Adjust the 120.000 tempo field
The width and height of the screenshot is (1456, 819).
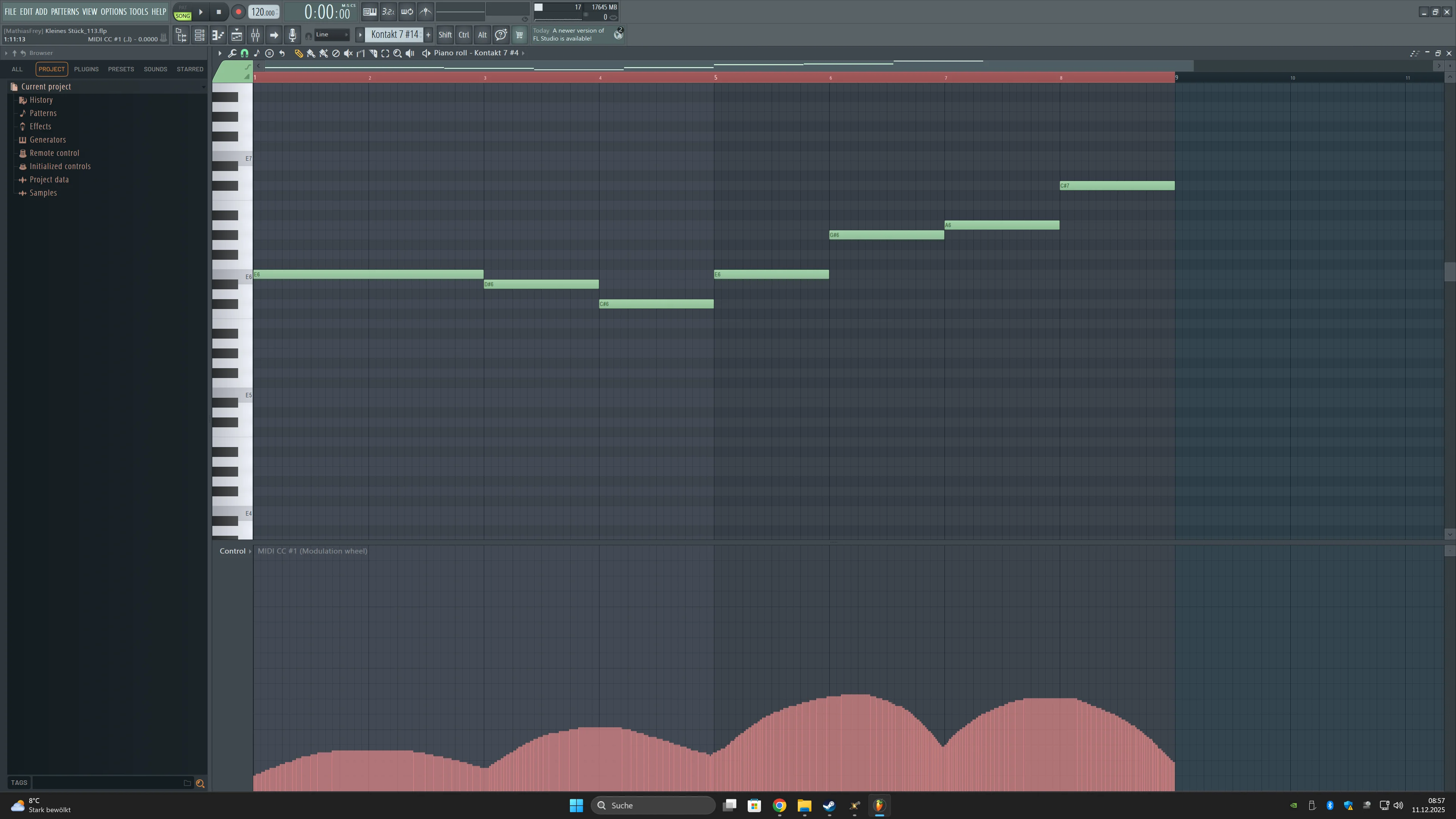[264, 12]
